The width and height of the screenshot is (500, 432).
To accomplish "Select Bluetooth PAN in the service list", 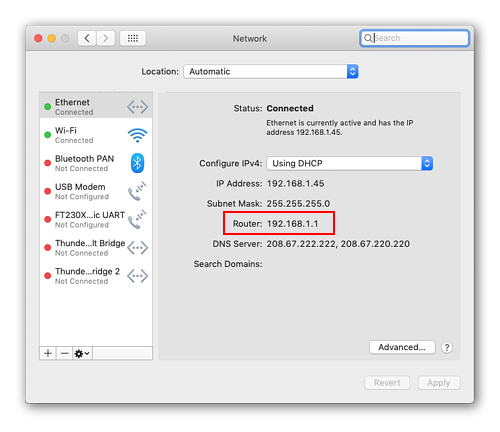I will (96, 163).
